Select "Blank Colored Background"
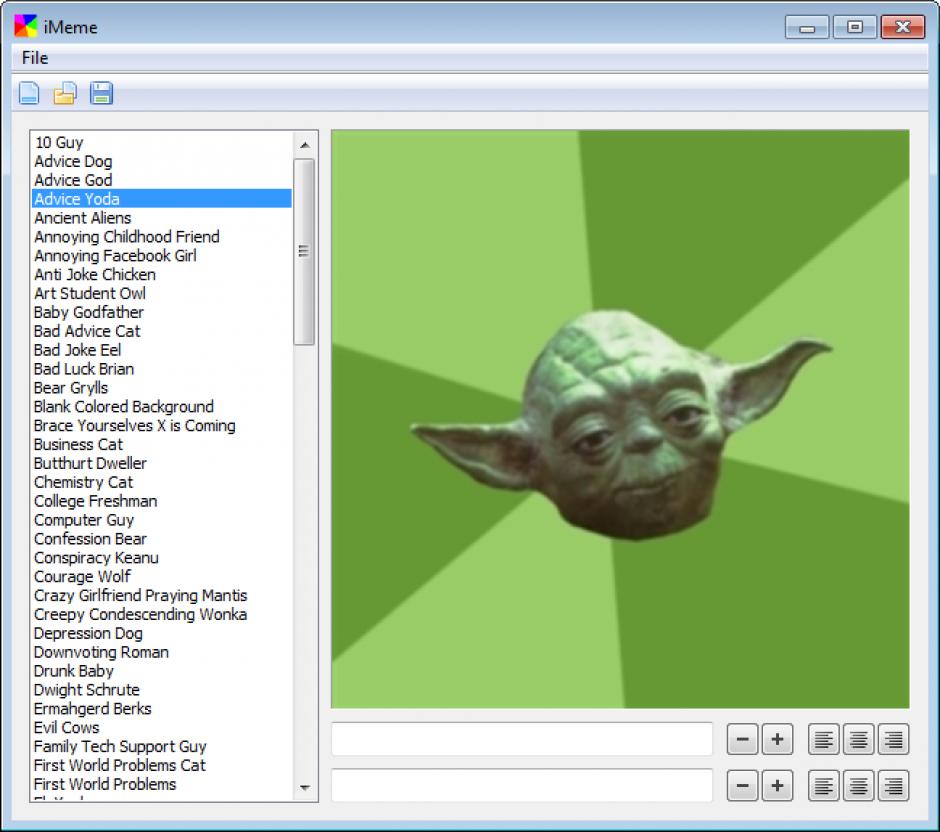The width and height of the screenshot is (940, 832). 162,406
